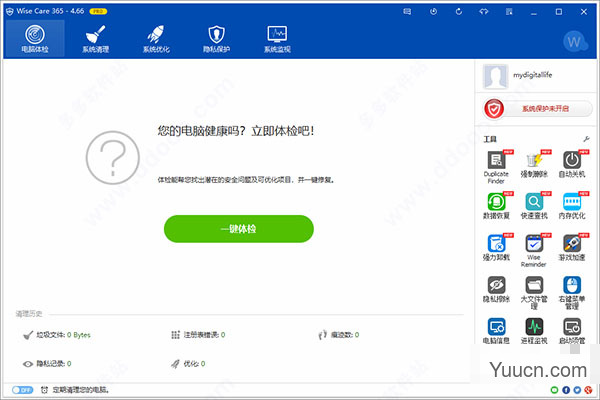Click the 优化: 0 history entry
600x400 pixels.
click(188, 364)
